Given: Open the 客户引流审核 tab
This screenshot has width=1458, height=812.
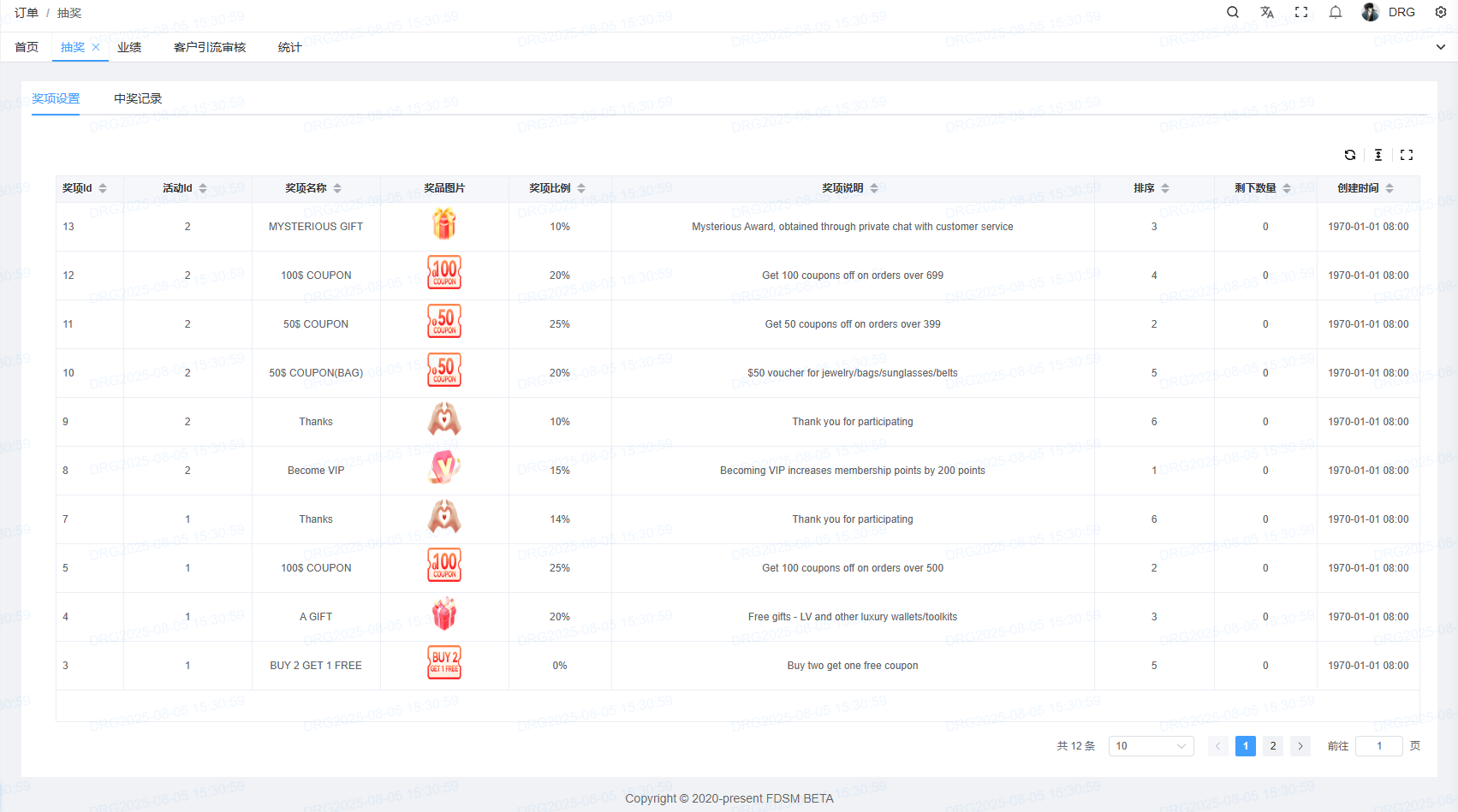Looking at the screenshot, I should (210, 47).
